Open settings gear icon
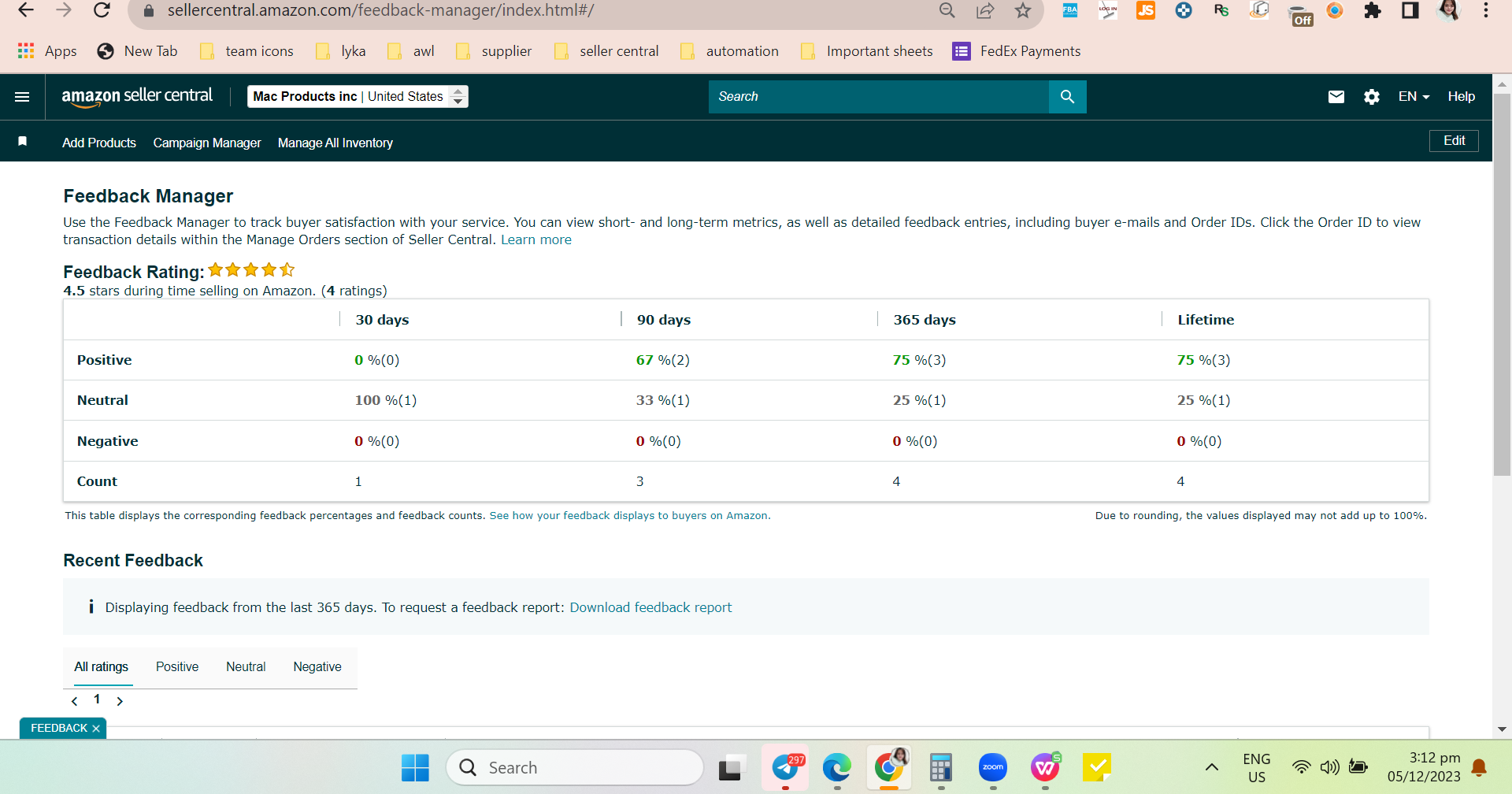This screenshot has width=1512, height=794. click(x=1372, y=97)
